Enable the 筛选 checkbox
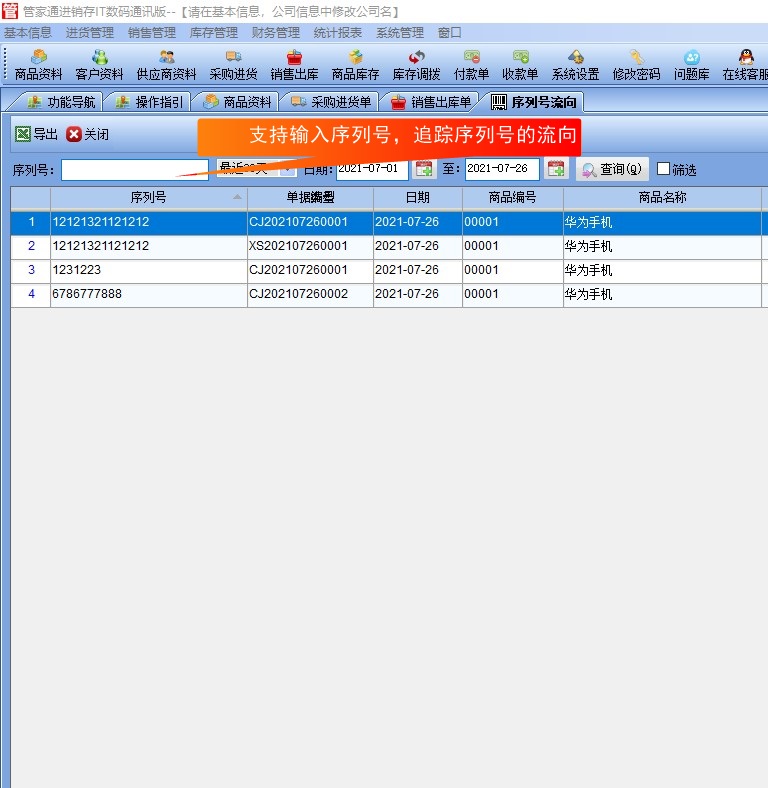768x788 pixels. pos(663,169)
